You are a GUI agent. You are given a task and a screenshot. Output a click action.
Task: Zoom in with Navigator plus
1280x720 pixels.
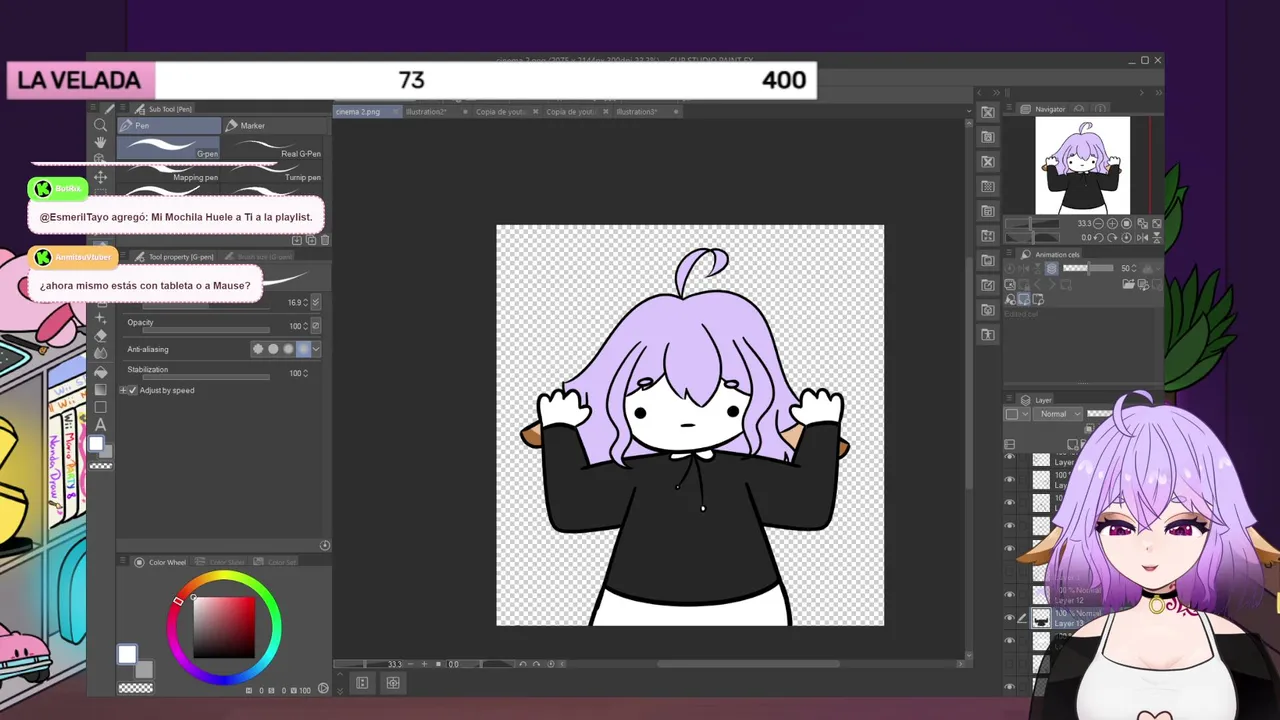(1111, 224)
